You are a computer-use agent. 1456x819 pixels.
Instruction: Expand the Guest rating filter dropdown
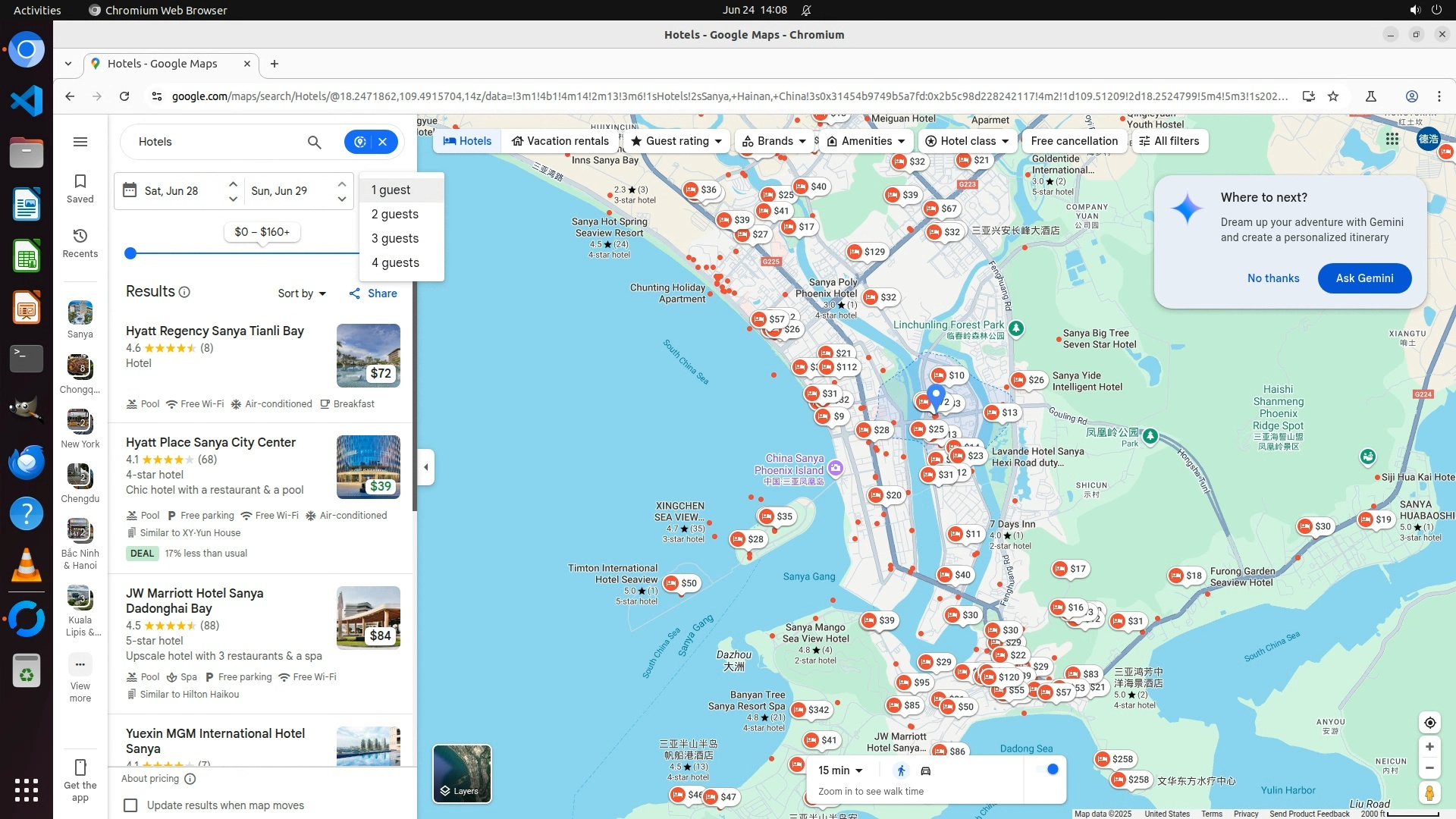[676, 141]
